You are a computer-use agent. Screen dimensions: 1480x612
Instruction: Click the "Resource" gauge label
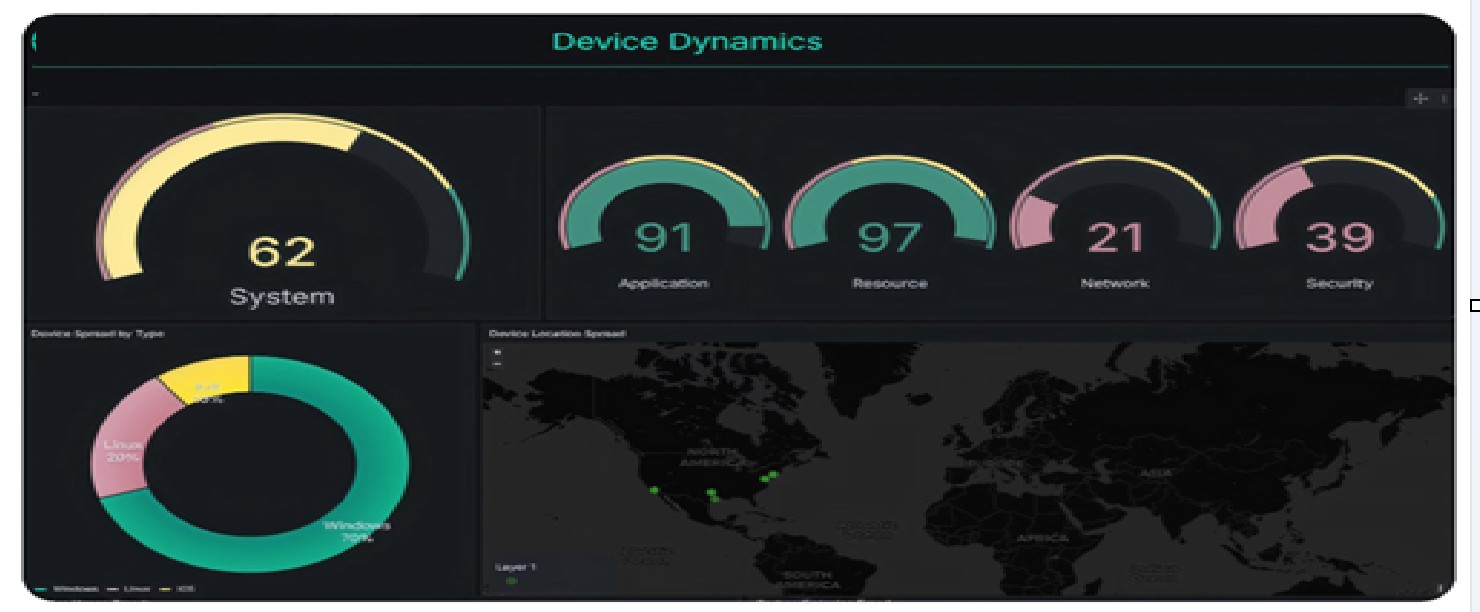(889, 283)
